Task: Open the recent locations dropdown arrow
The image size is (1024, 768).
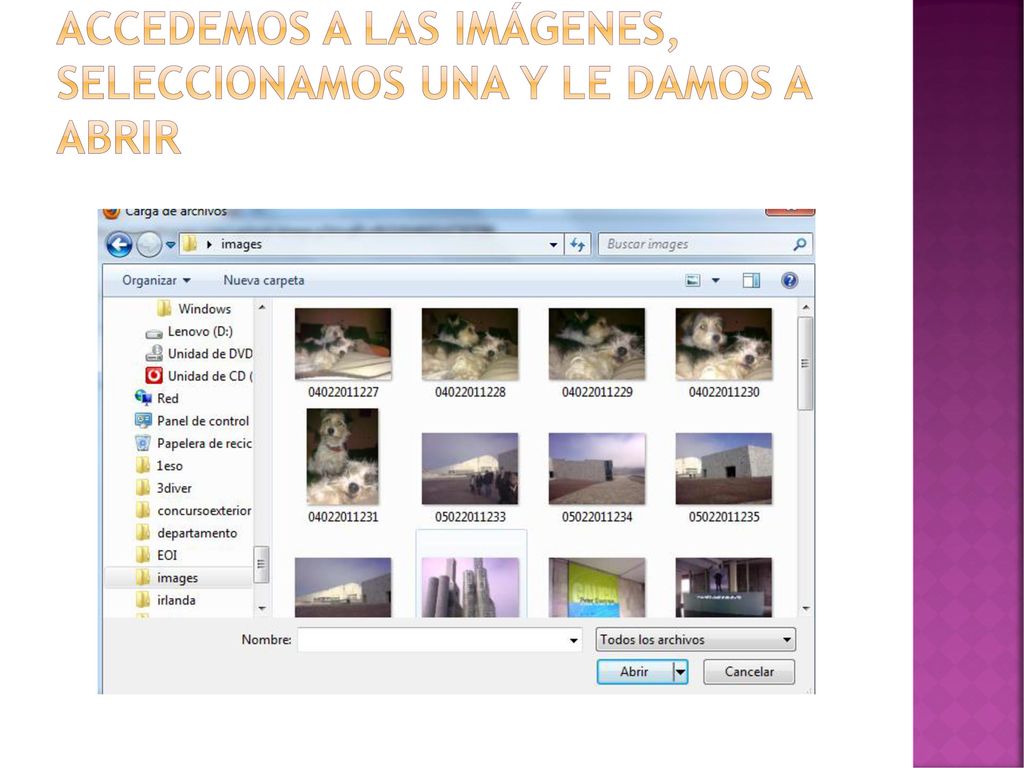Action: [x=170, y=245]
